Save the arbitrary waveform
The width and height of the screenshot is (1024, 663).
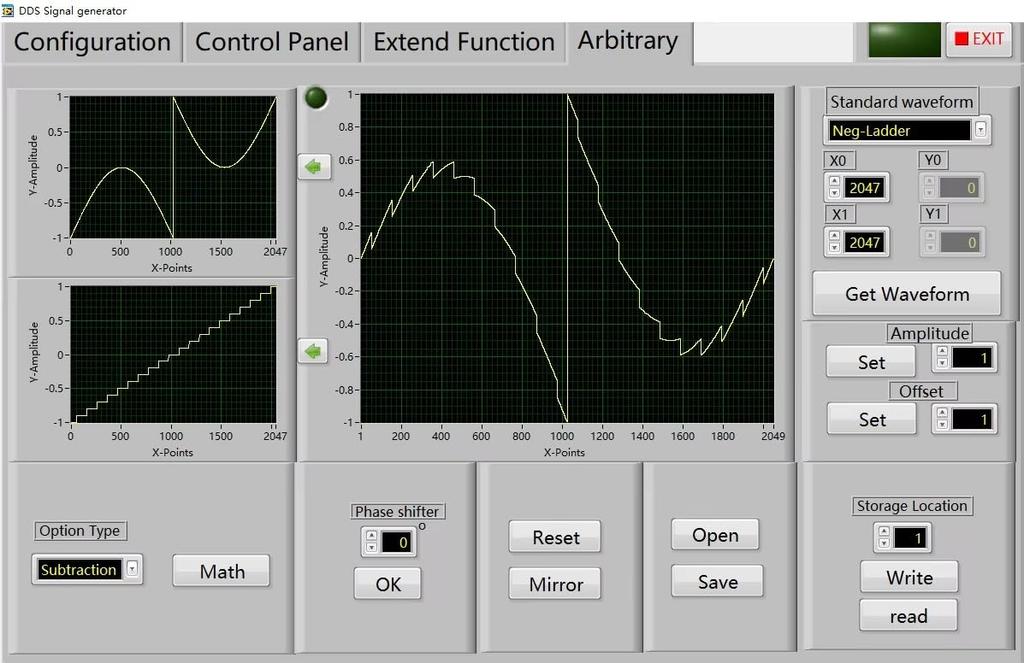click(x=716, y=581)
